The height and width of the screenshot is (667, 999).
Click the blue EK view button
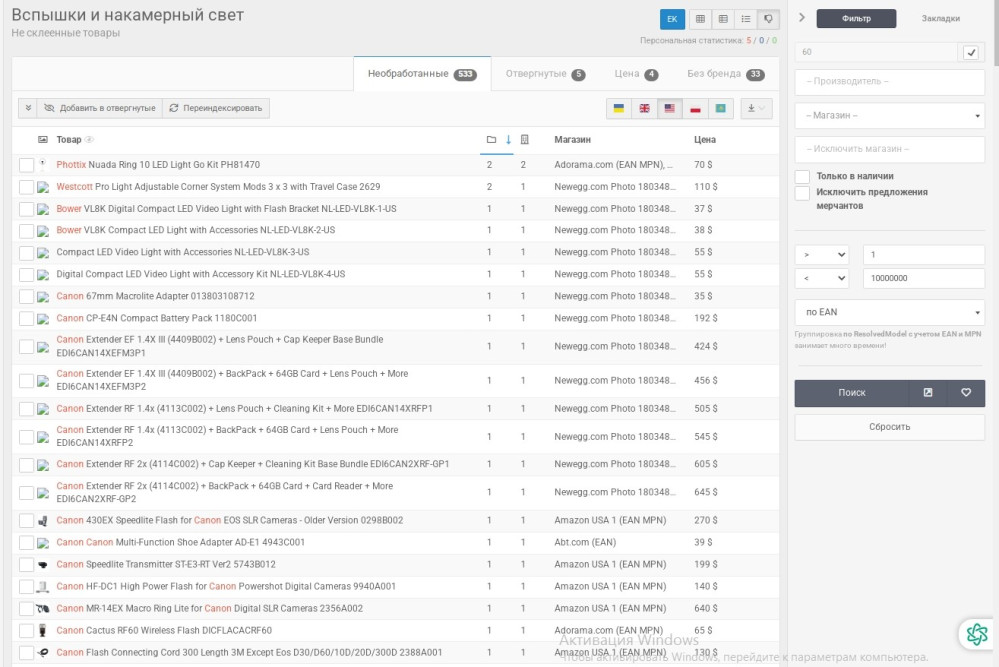[673, 19]
